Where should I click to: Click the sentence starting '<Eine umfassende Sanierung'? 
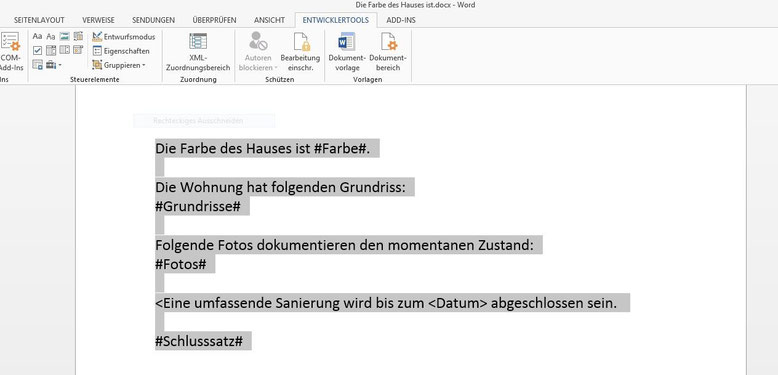coord(386,303)
